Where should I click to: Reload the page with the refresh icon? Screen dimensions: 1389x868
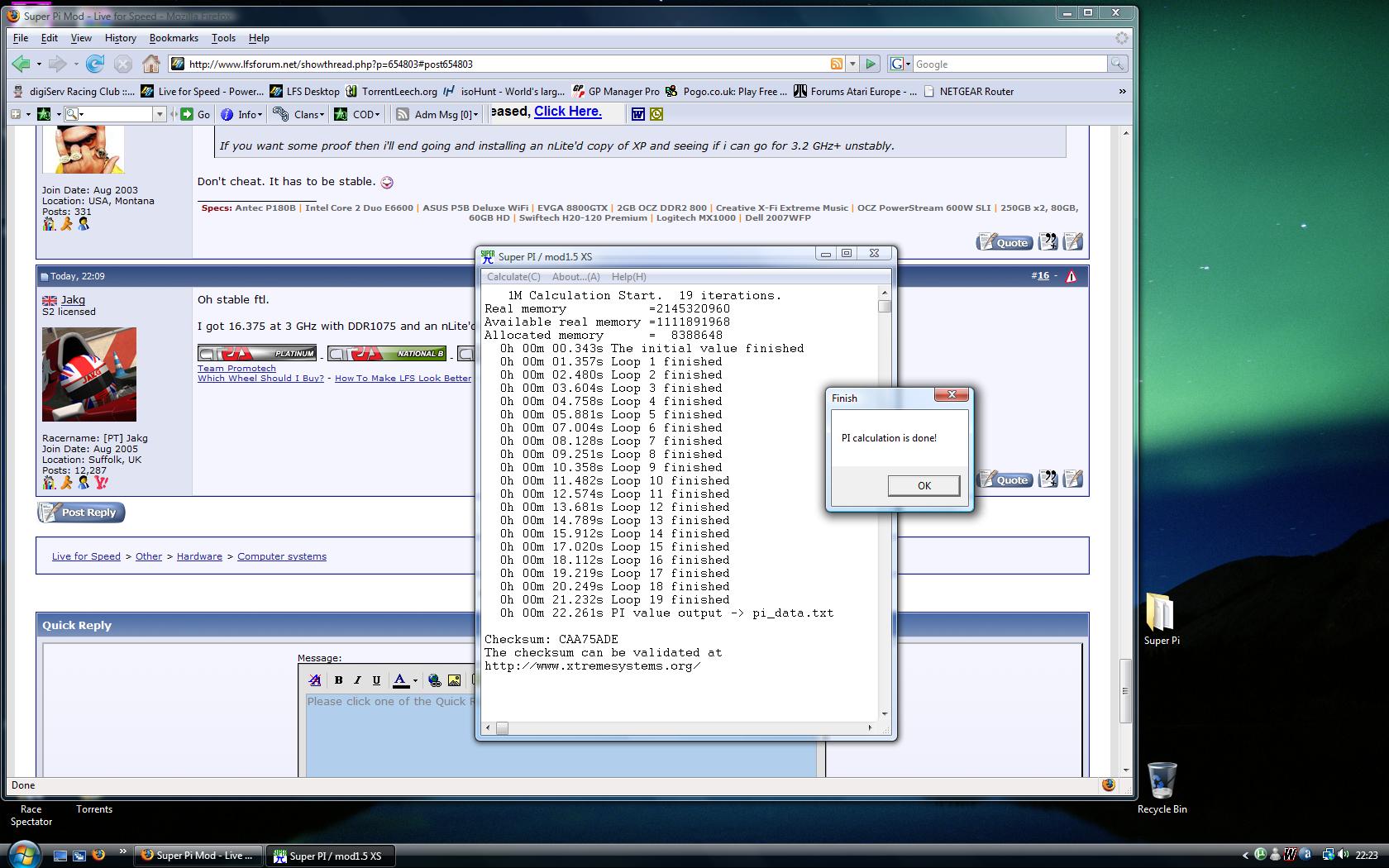point(95,64)
